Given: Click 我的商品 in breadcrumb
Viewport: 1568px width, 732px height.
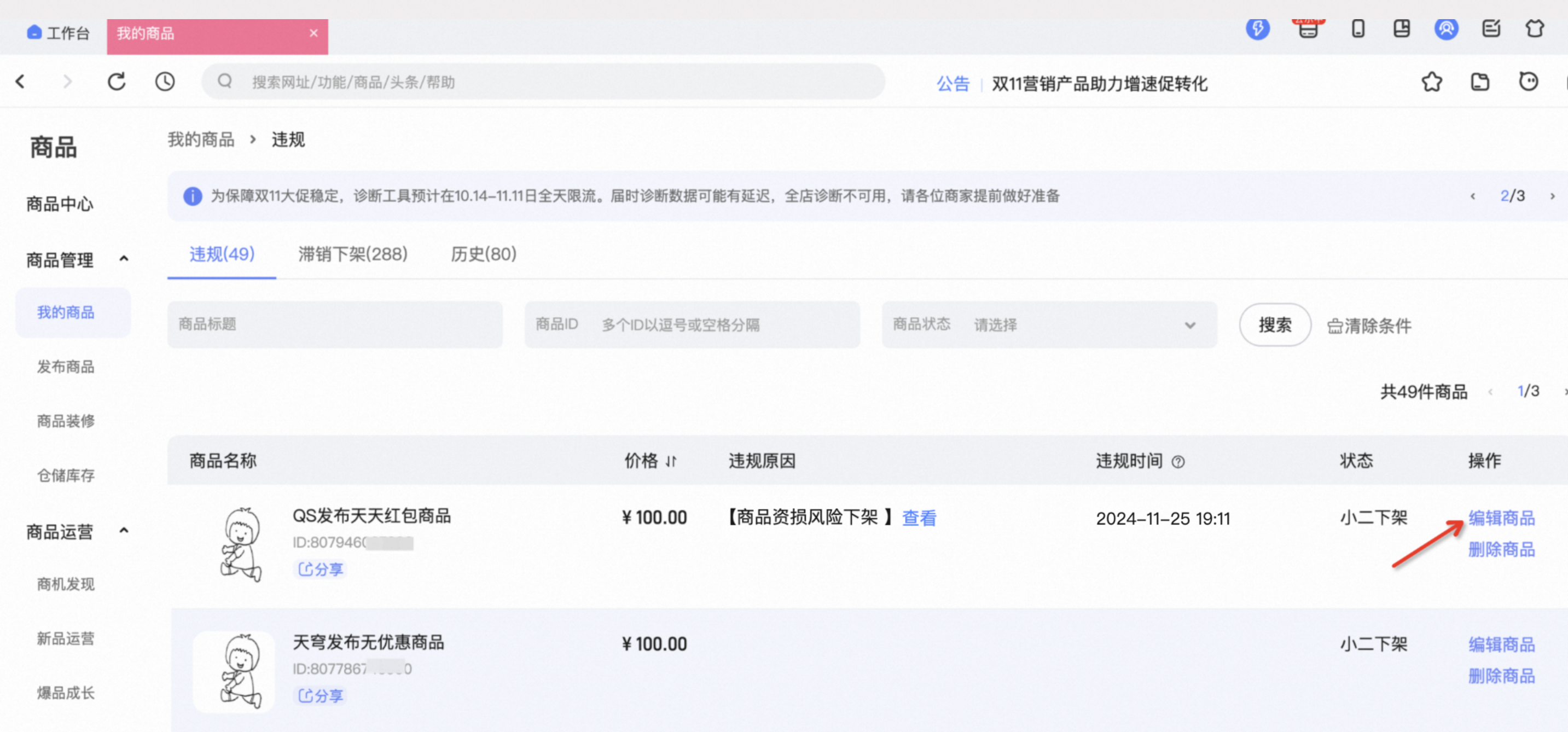Looking at the screenshot, I should (201, 140).
